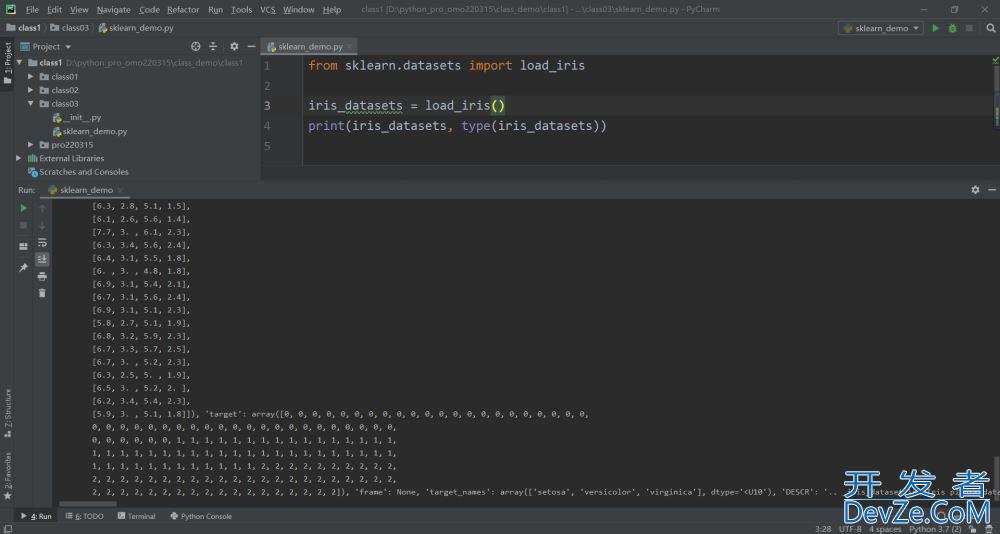
Task: Click the green inspection checkmark in editor
Action: [x=996, y=61]
